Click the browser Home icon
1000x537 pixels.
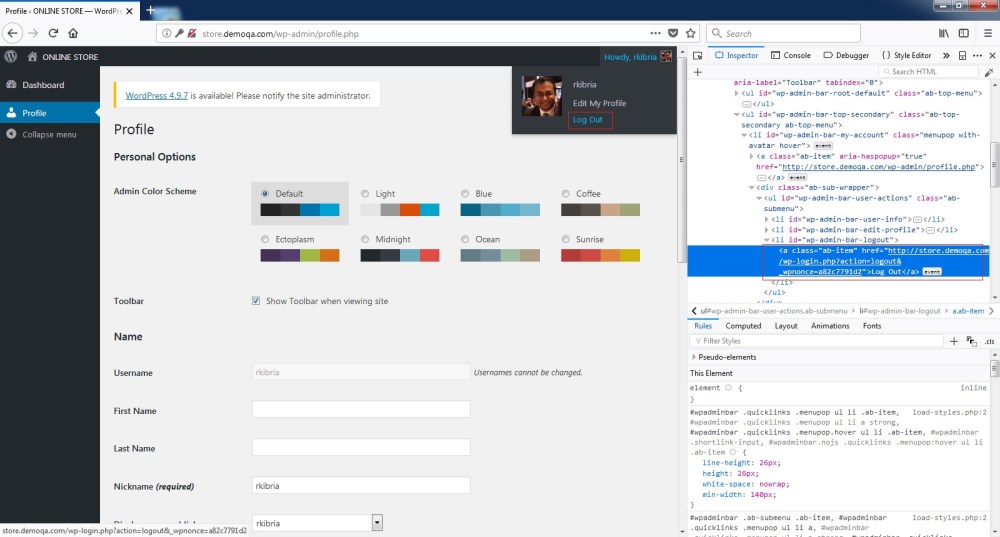pyautogui.click(x=73, y=33)
